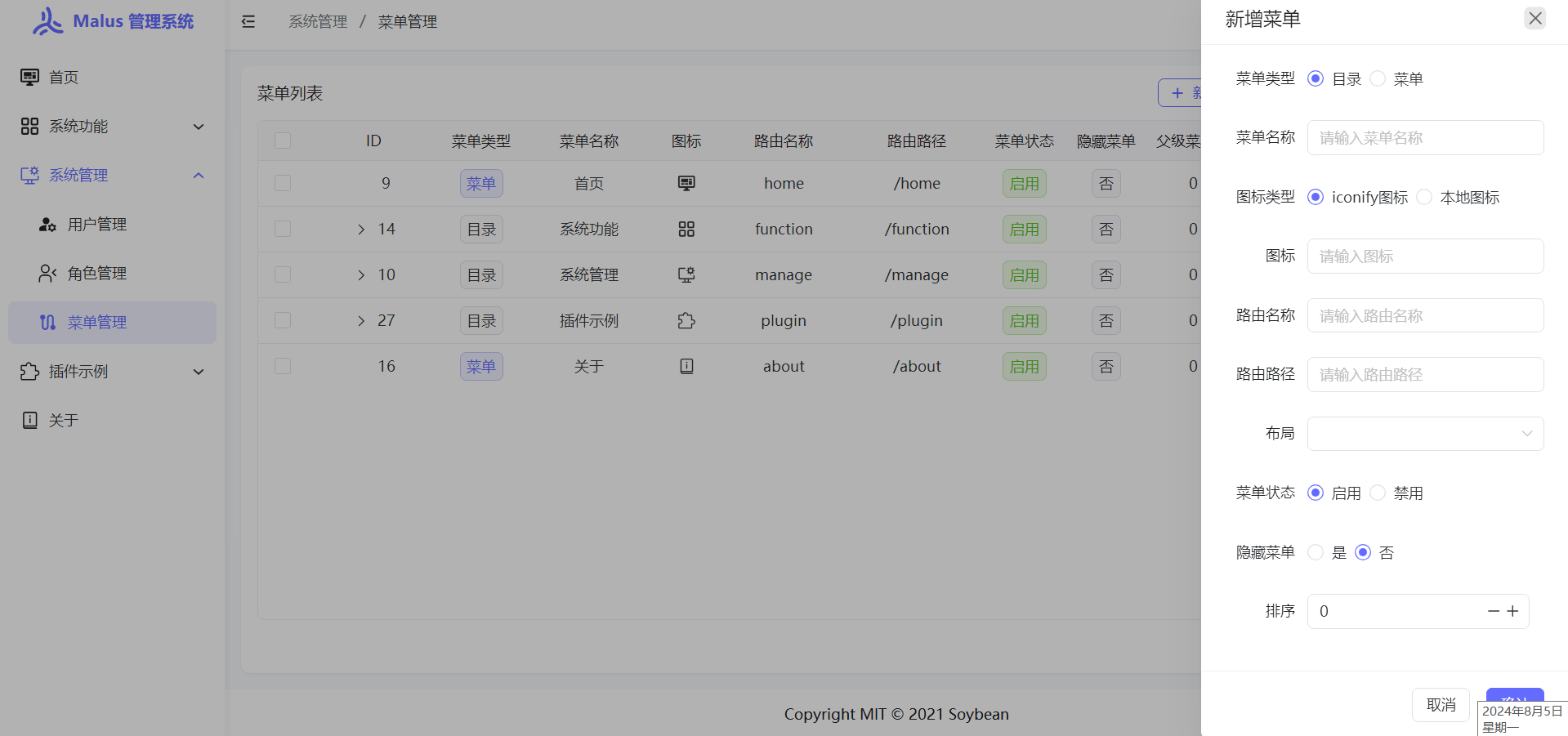Click the 取消 button
The image size is (1568, 736).
pyautogui.click(x=1441, y=704)
